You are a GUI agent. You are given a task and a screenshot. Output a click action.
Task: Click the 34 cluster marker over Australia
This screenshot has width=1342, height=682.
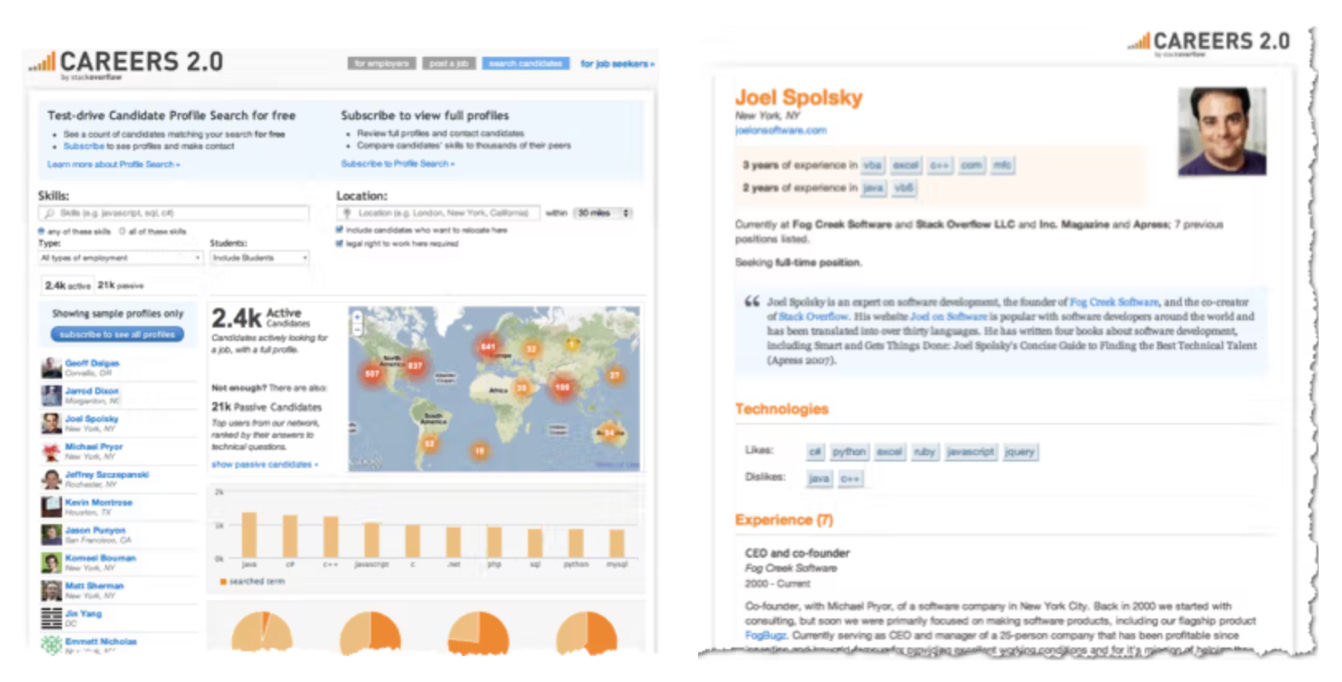(x=611, y=433)
